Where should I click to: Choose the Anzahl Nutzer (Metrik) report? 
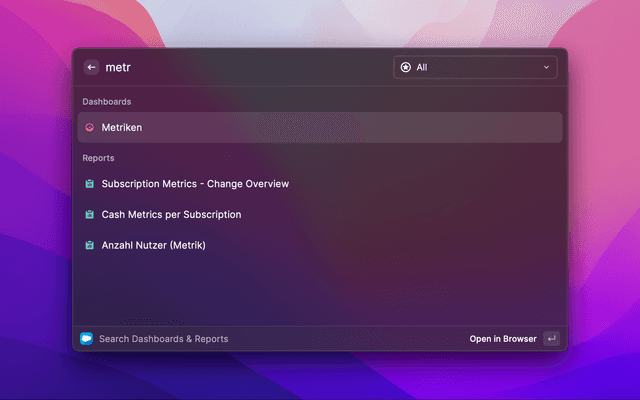pos(153,245)
